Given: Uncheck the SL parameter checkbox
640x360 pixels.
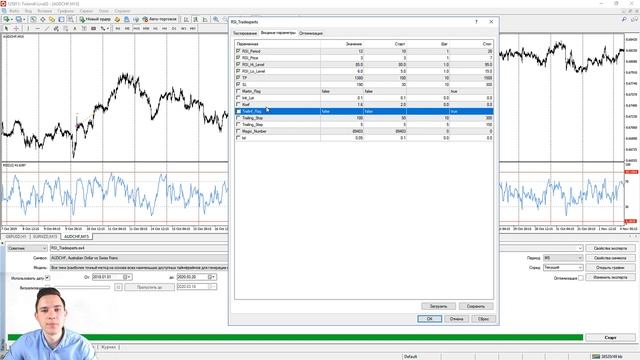Looking at the screenshot, I should [238, 84].
